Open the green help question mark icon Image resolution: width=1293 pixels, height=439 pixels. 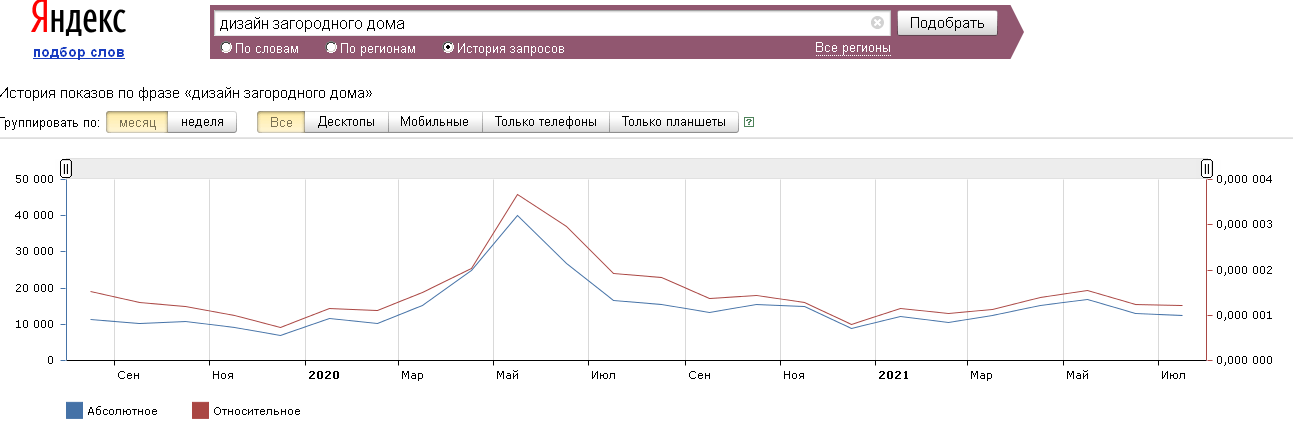(749, 122)
